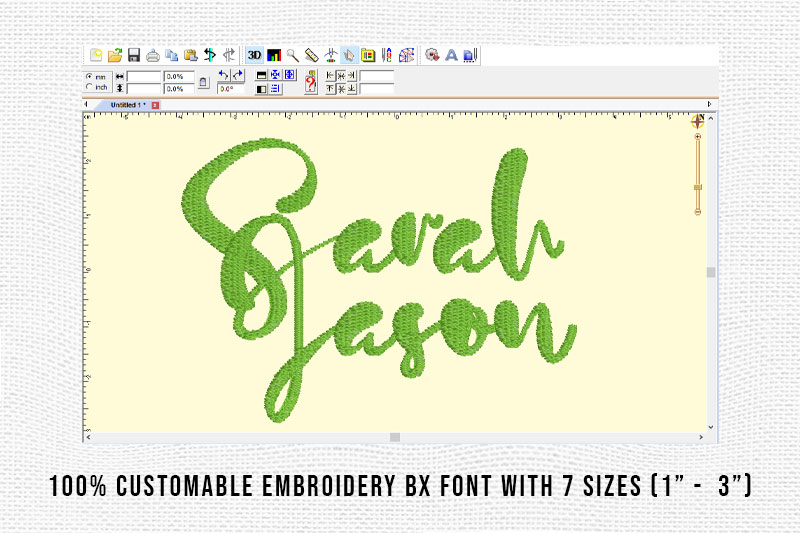Select the mm unit radio button

point(89,77)
